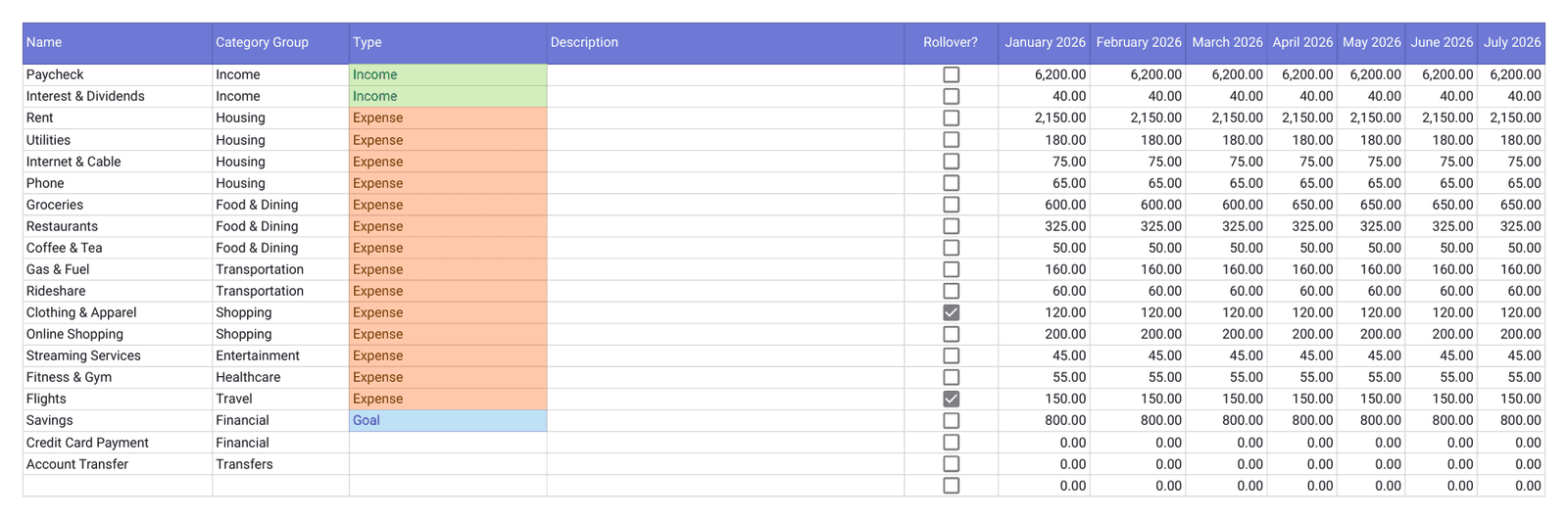Select the empty Type cell for Credit Card Payment
This screenshot has width=1568, height=519.
click(x=448, y=443)
